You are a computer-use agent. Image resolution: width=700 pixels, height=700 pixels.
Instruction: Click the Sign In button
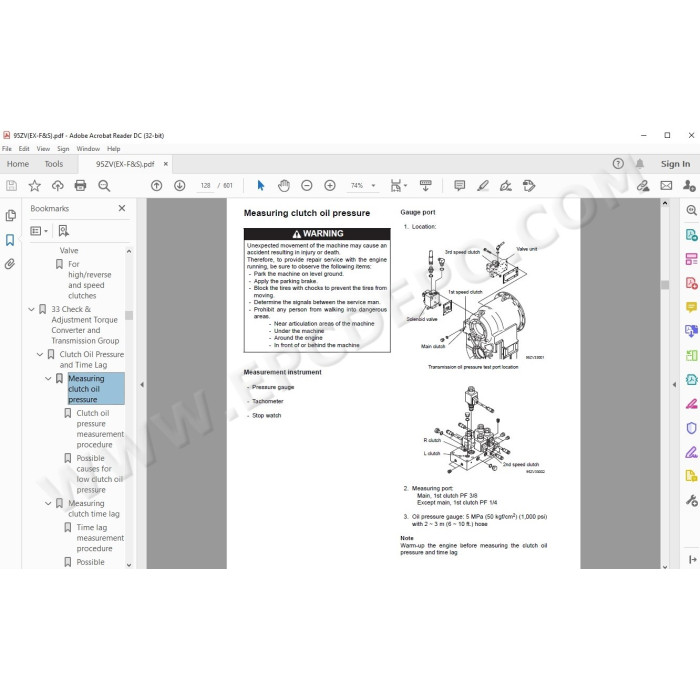[x=675, y=164]
